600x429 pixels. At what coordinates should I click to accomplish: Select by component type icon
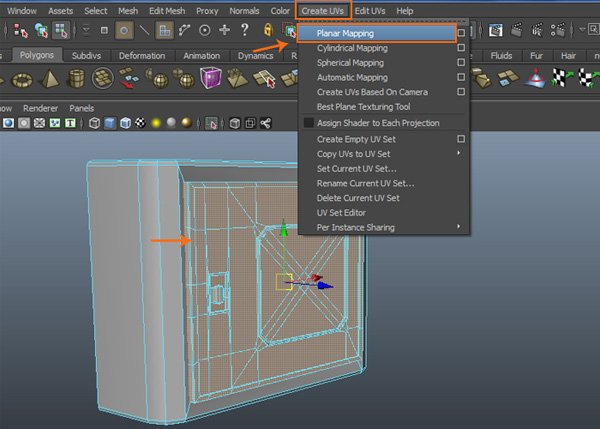(x=61, y=30)
